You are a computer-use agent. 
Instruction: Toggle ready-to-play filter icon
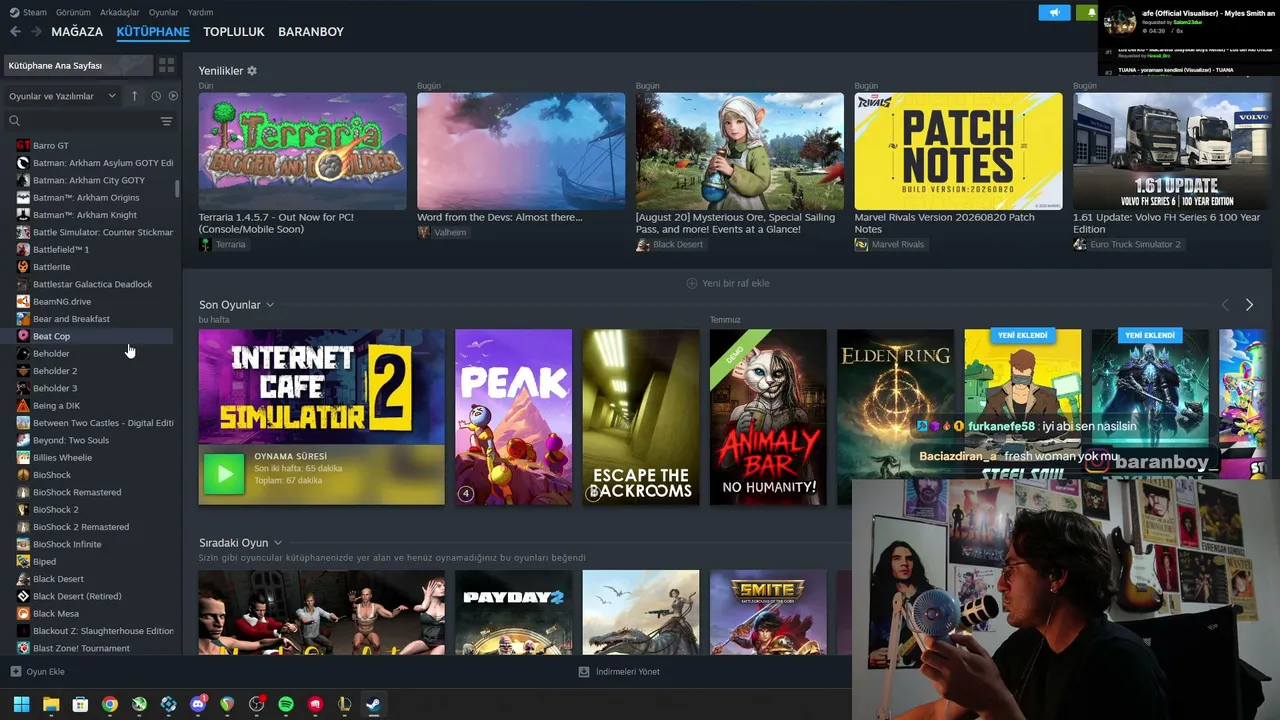(x=173, y=96)
